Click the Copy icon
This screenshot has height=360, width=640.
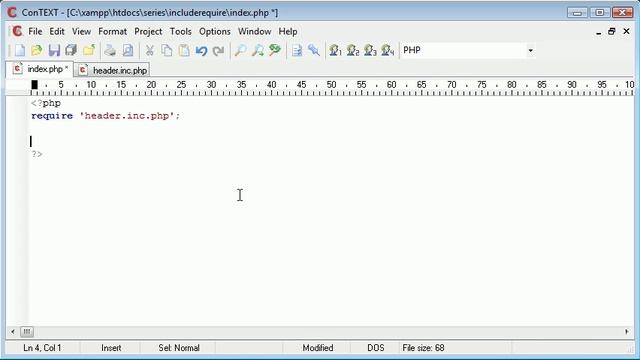(167, 51)
